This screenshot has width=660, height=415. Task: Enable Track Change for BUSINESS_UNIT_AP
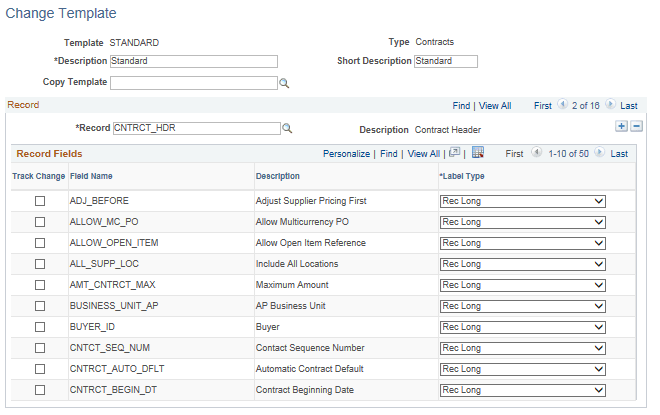pyautogui.click(x=40, y=306)
